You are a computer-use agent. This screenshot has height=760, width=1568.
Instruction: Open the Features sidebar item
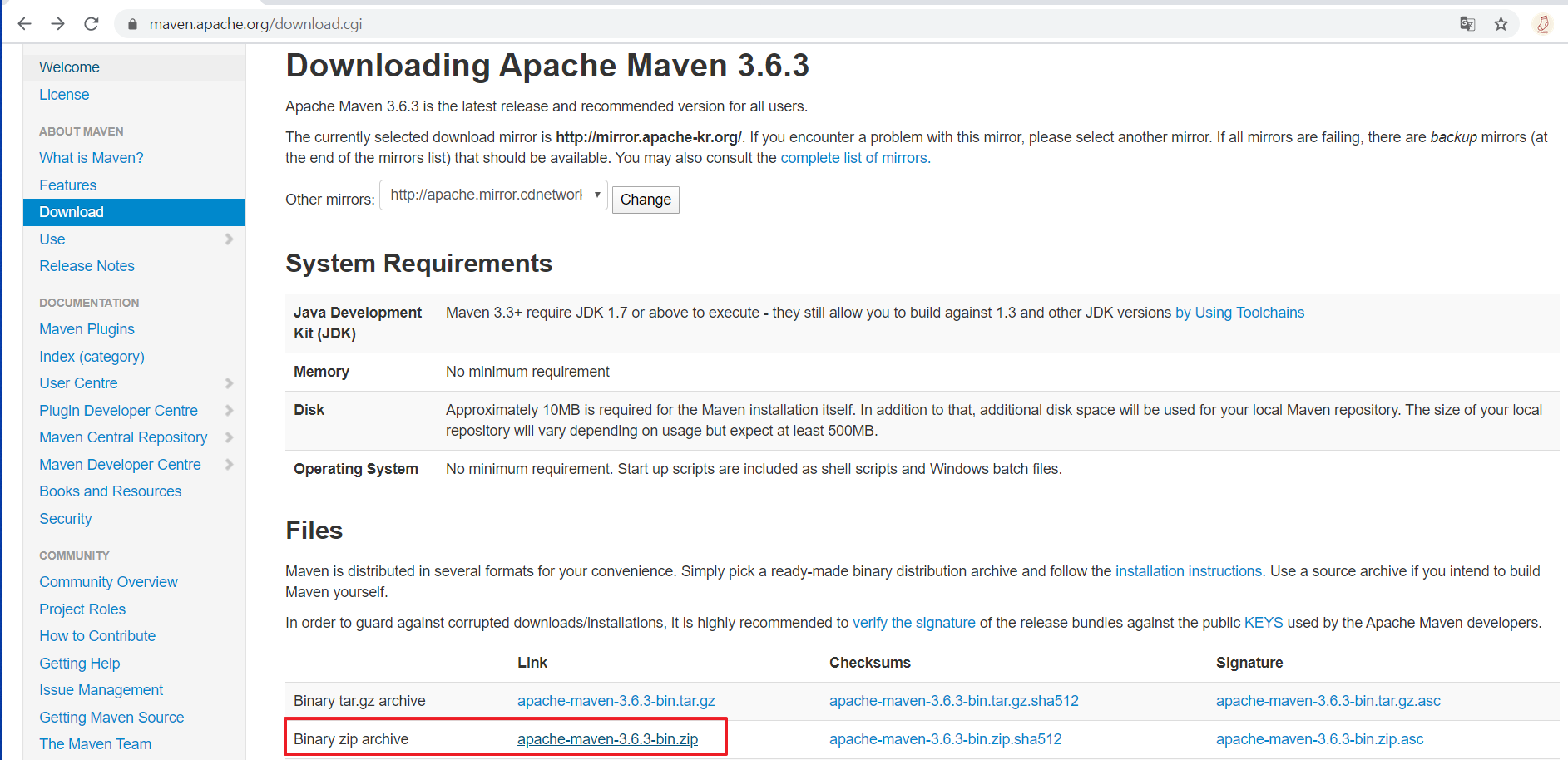point(67,185)
